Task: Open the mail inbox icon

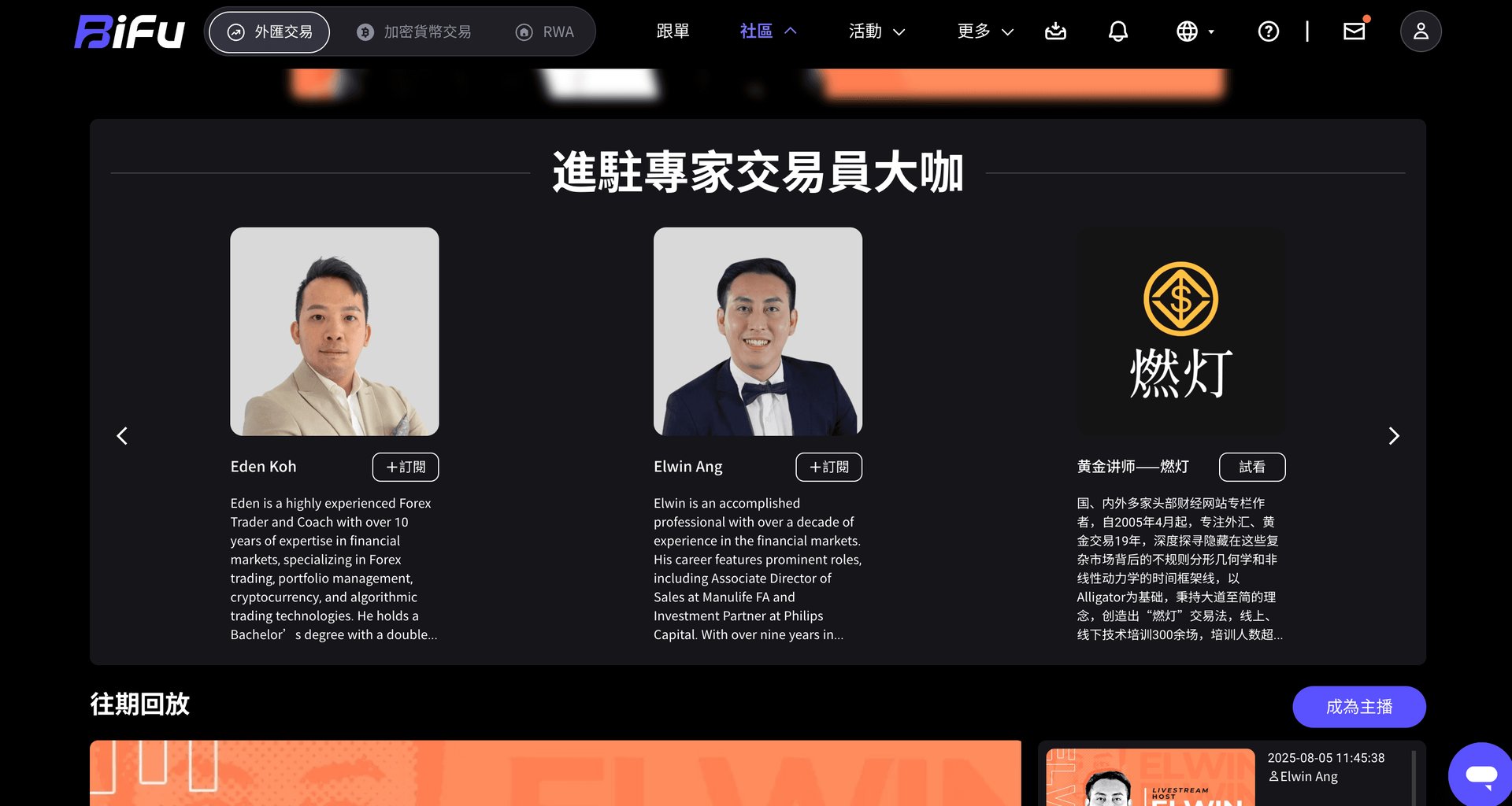Action: pos(1354,31)
